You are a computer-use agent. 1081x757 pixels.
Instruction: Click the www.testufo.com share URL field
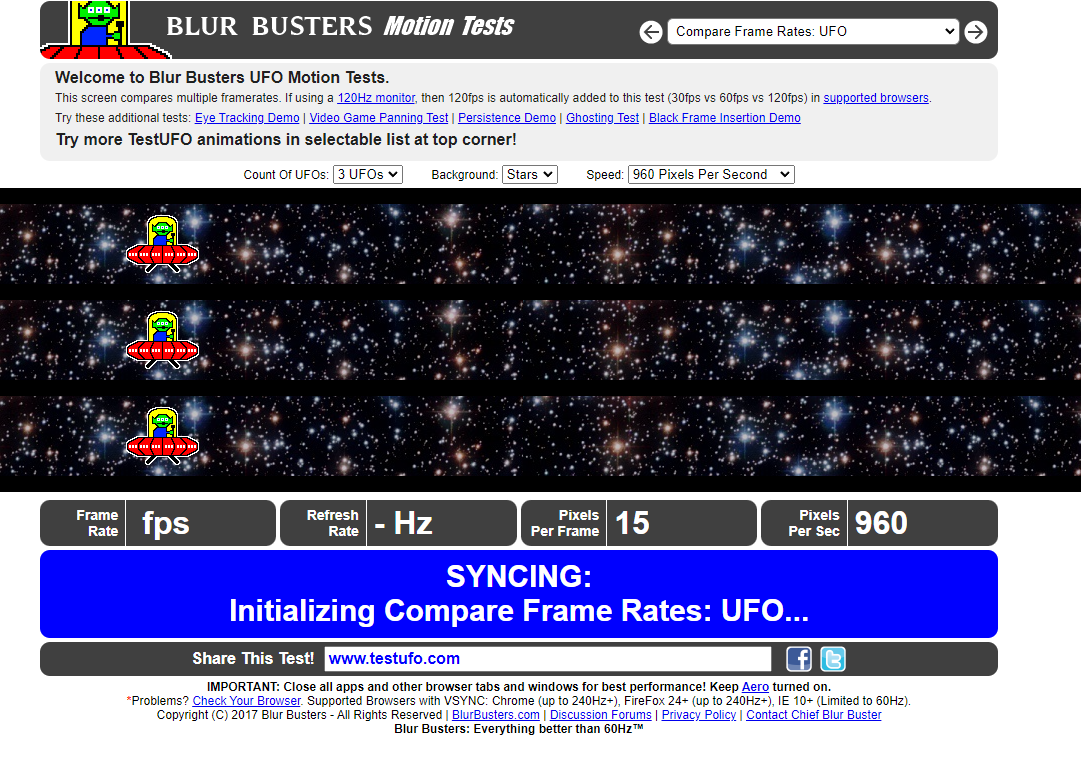pos(548,659)
